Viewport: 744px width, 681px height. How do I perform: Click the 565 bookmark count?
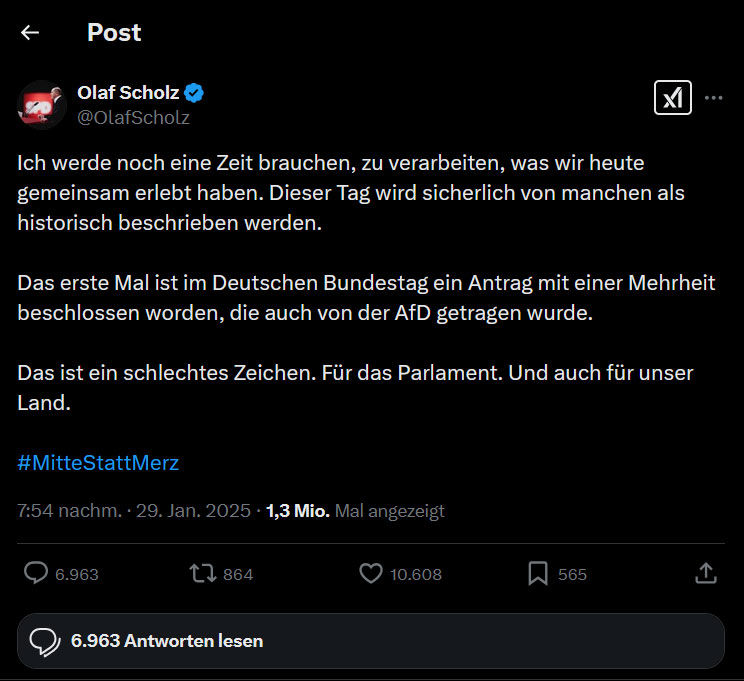[x=572, y=574]
